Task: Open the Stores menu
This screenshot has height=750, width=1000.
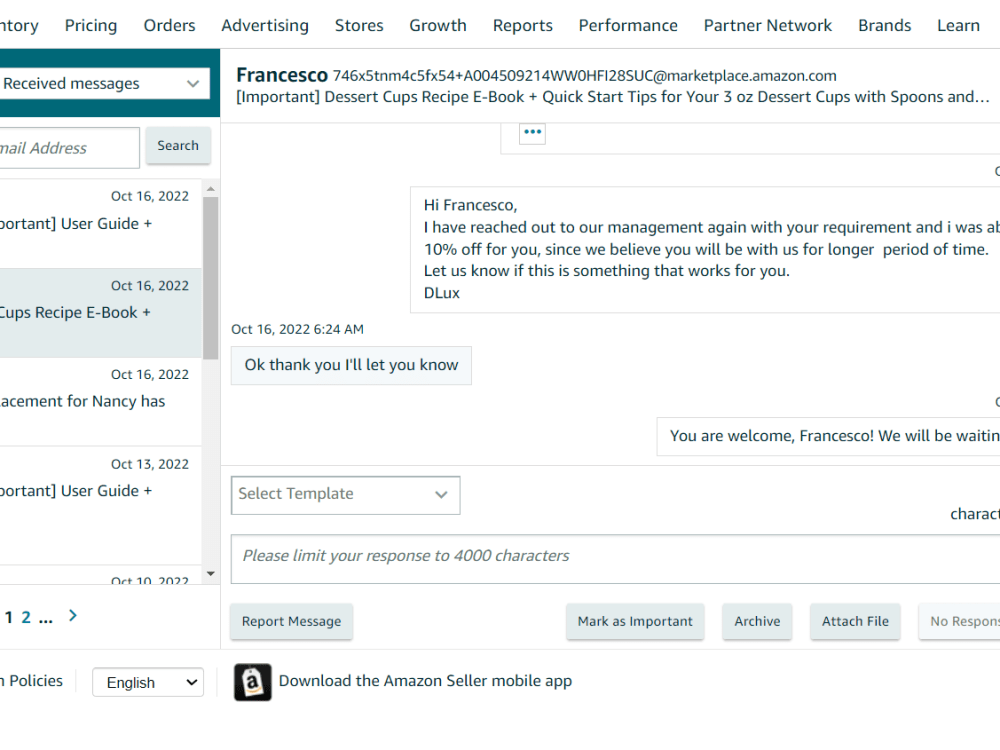Action: point(359,26)
